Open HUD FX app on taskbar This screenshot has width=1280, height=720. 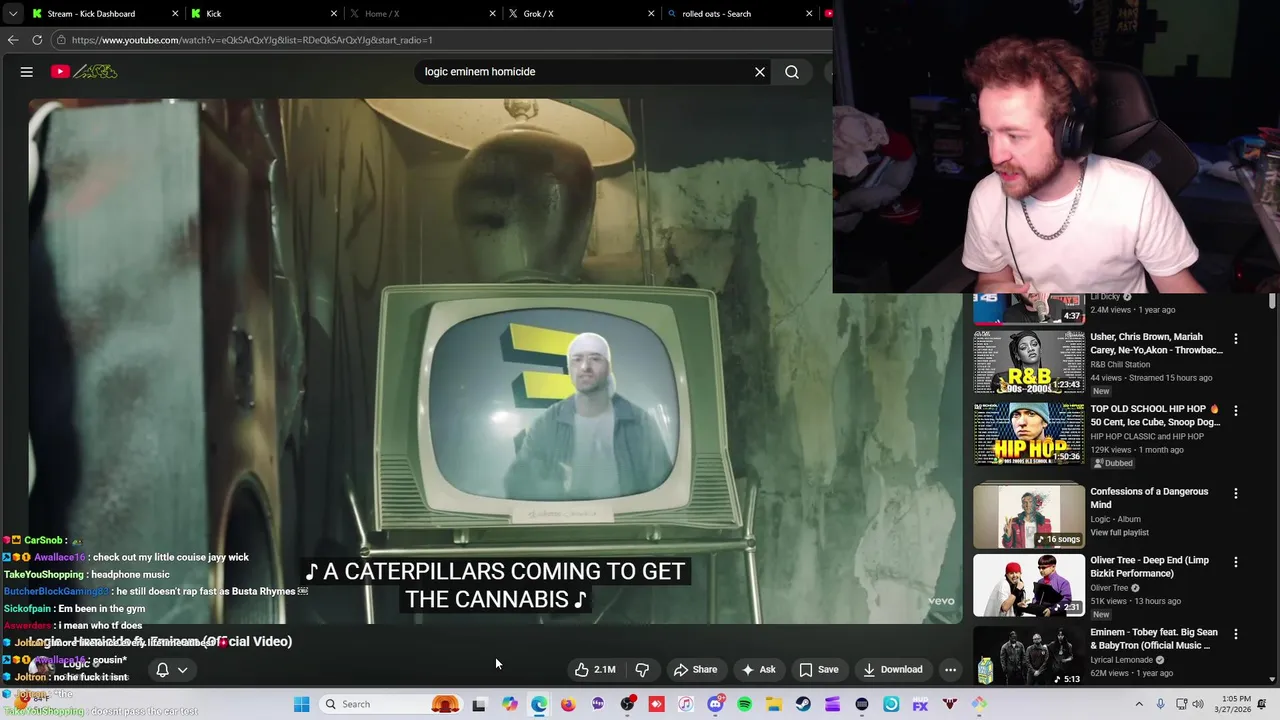tap(920, 704)
